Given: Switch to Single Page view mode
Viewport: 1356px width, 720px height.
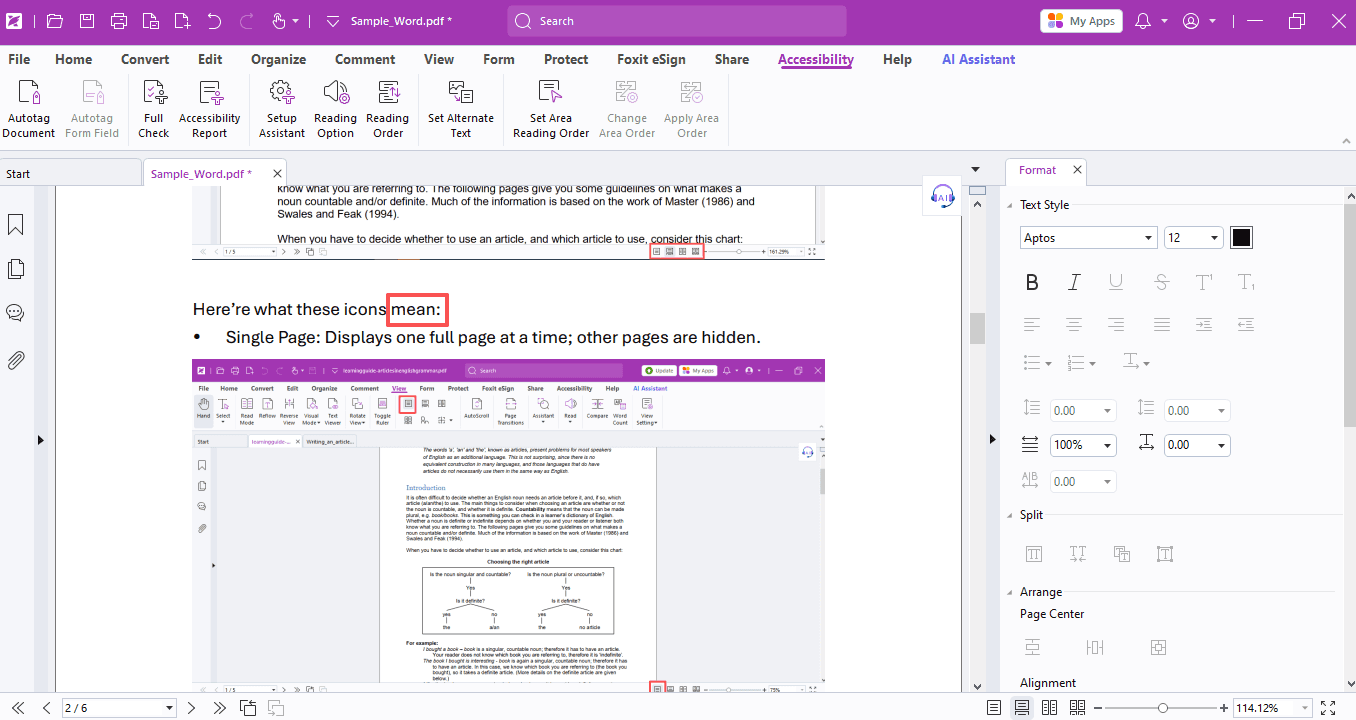Looking at the screenshot, I should [994, 708].
